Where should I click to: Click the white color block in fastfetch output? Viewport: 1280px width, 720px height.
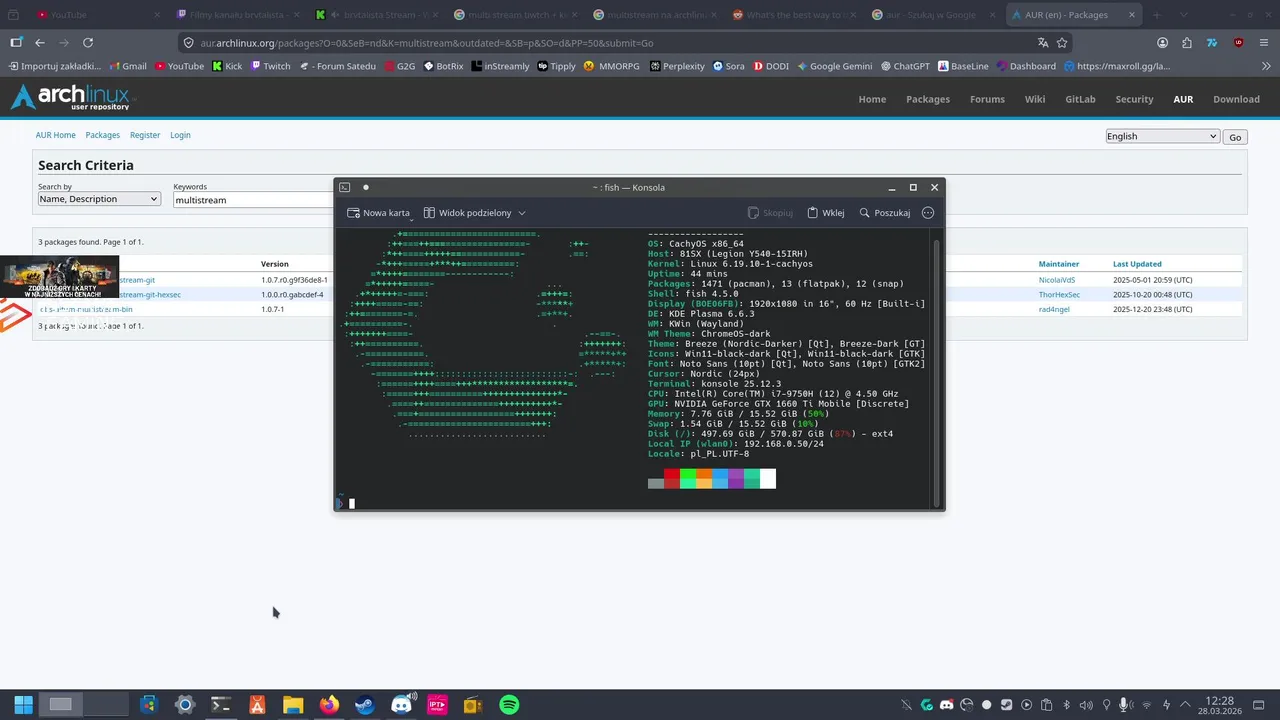click(x=768, y=479)
